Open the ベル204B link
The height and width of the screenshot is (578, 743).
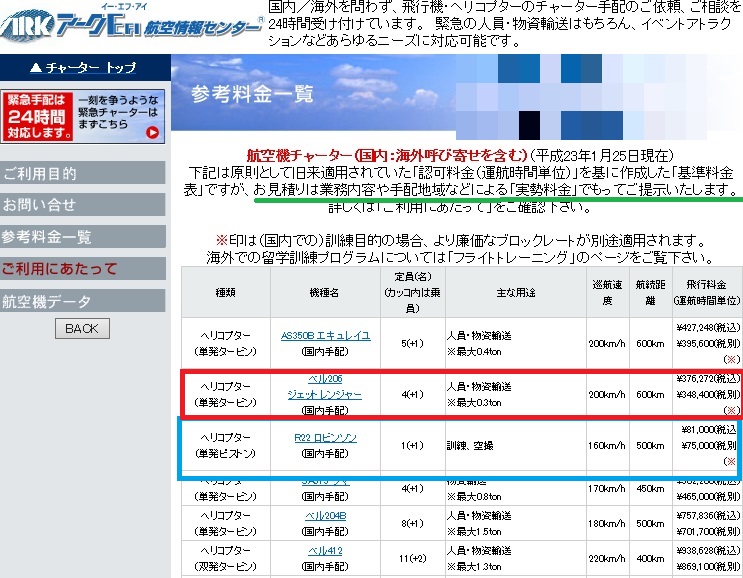click(x=326, y=516)
